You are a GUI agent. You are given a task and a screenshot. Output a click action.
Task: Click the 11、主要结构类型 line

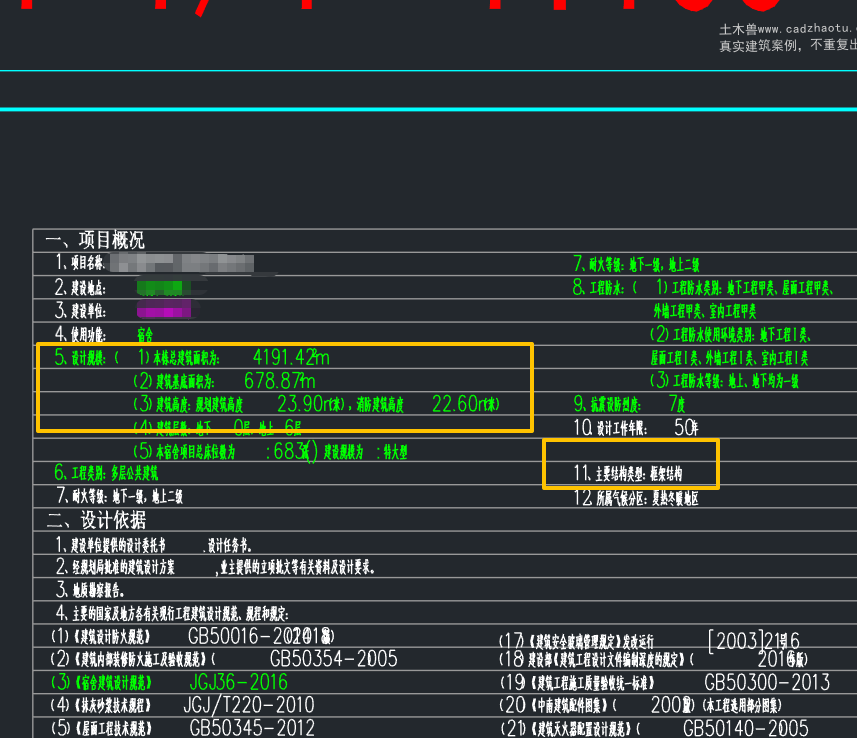click(x=628, y=473)
